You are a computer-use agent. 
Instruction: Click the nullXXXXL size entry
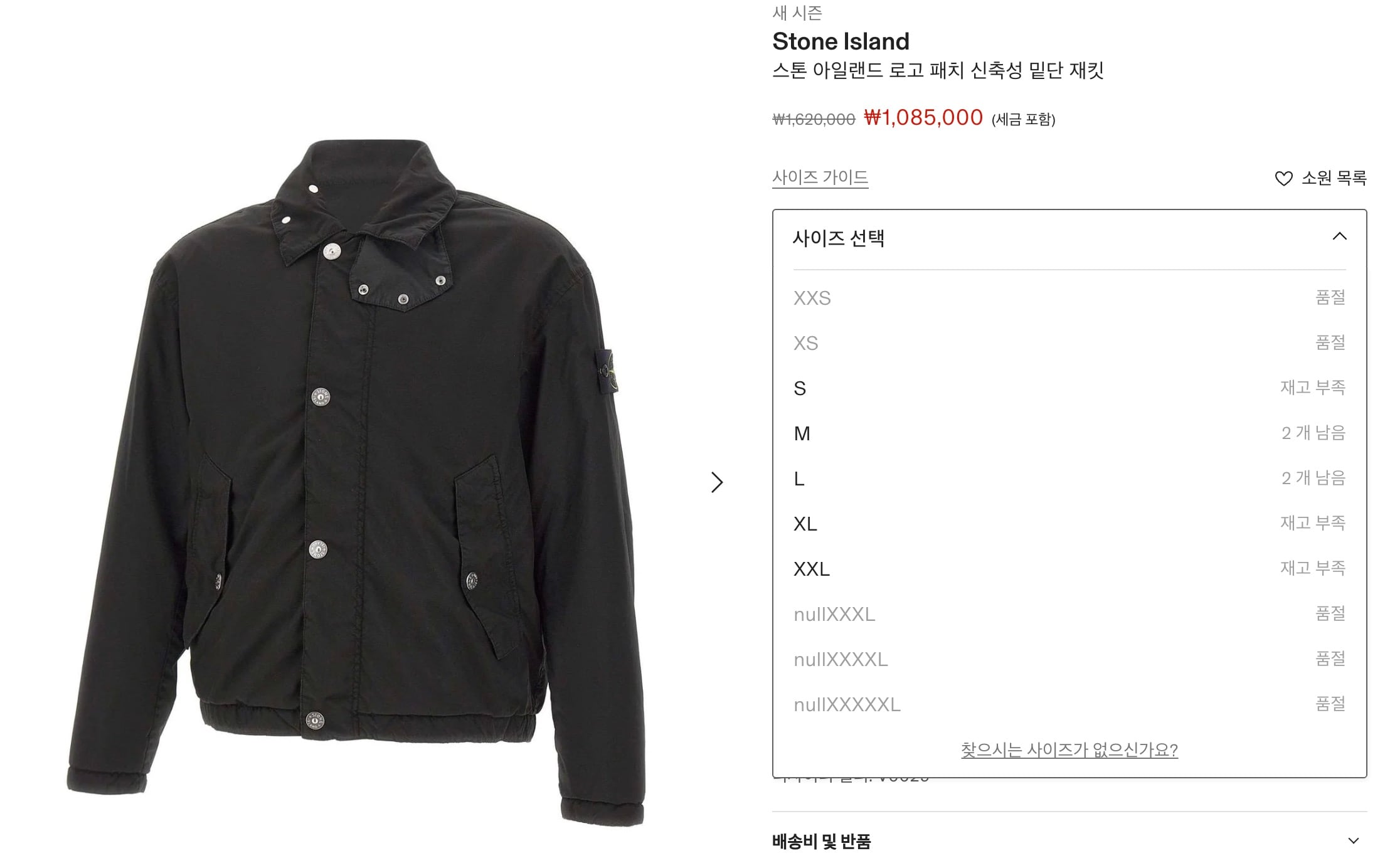pyautogui.click(x=1069, y=659)
